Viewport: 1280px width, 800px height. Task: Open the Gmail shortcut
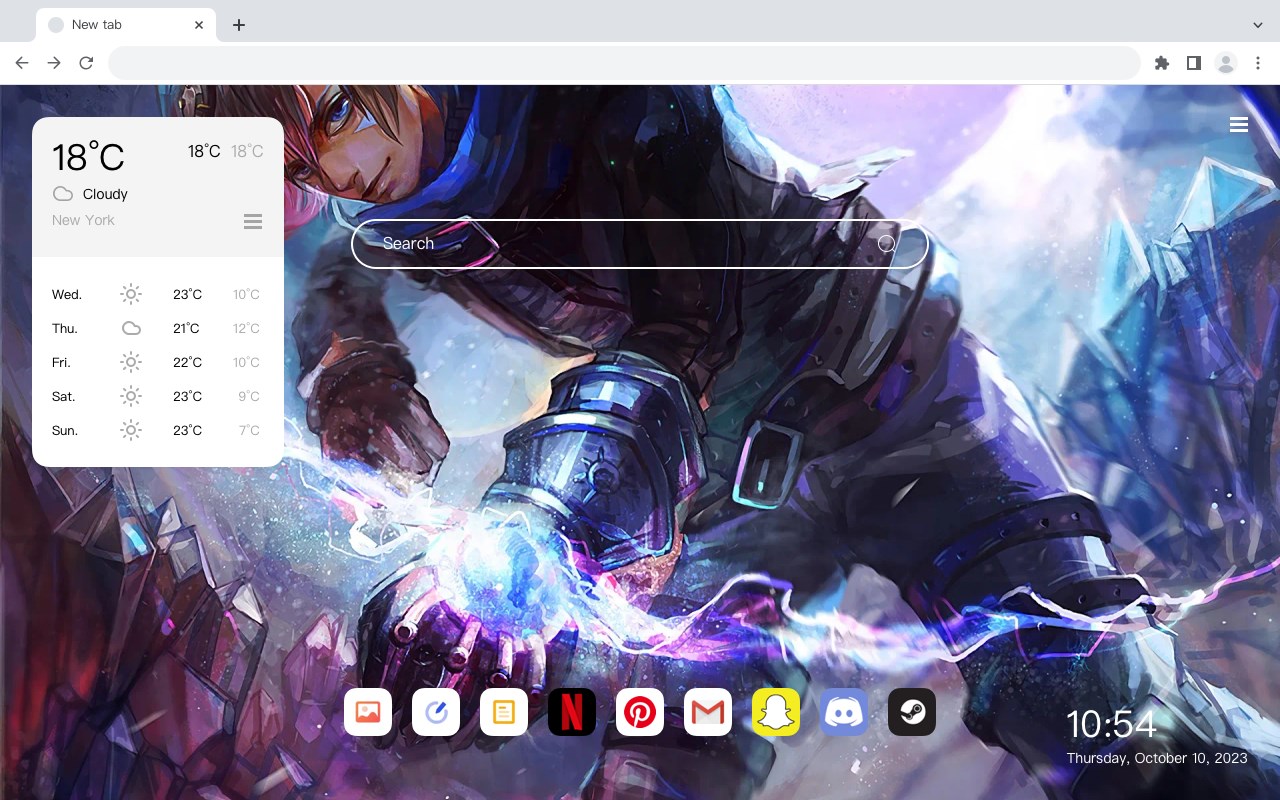[x=708, y=712]
